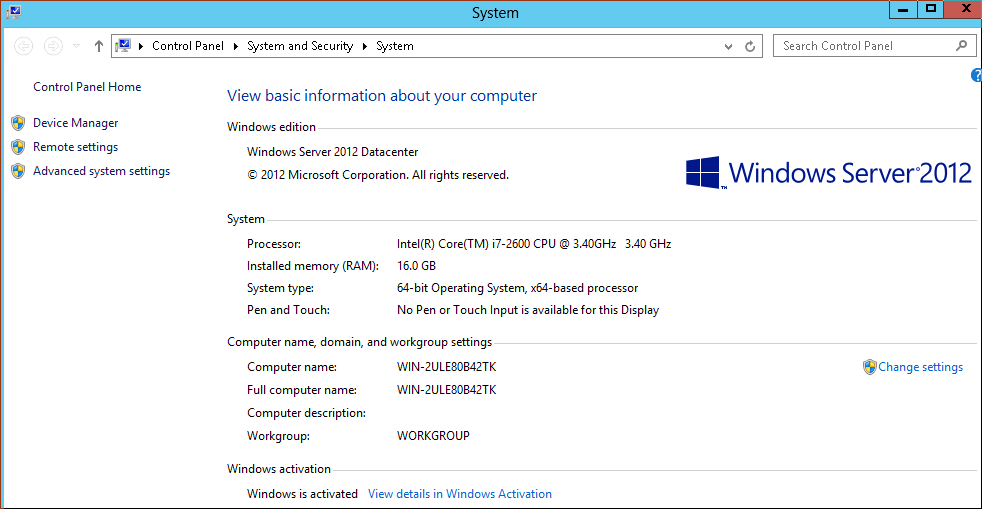Refresh the System page
The width and height of the screenshot is (982, 509).
[x=750, y=46]
